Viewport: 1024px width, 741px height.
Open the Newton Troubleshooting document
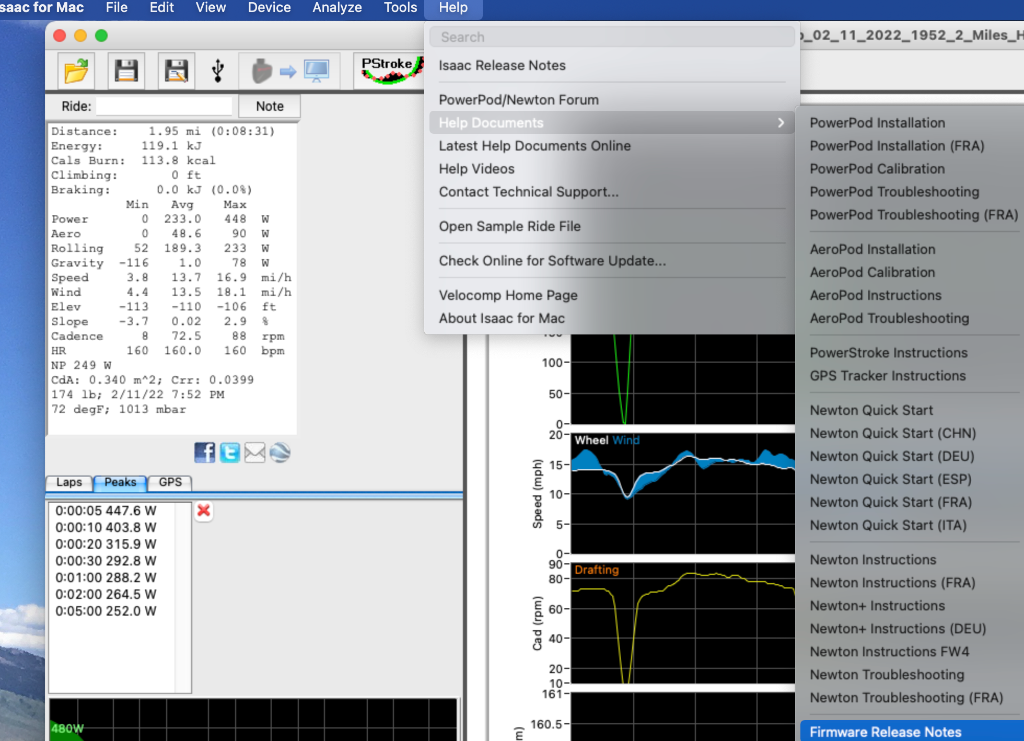(886, 674)
